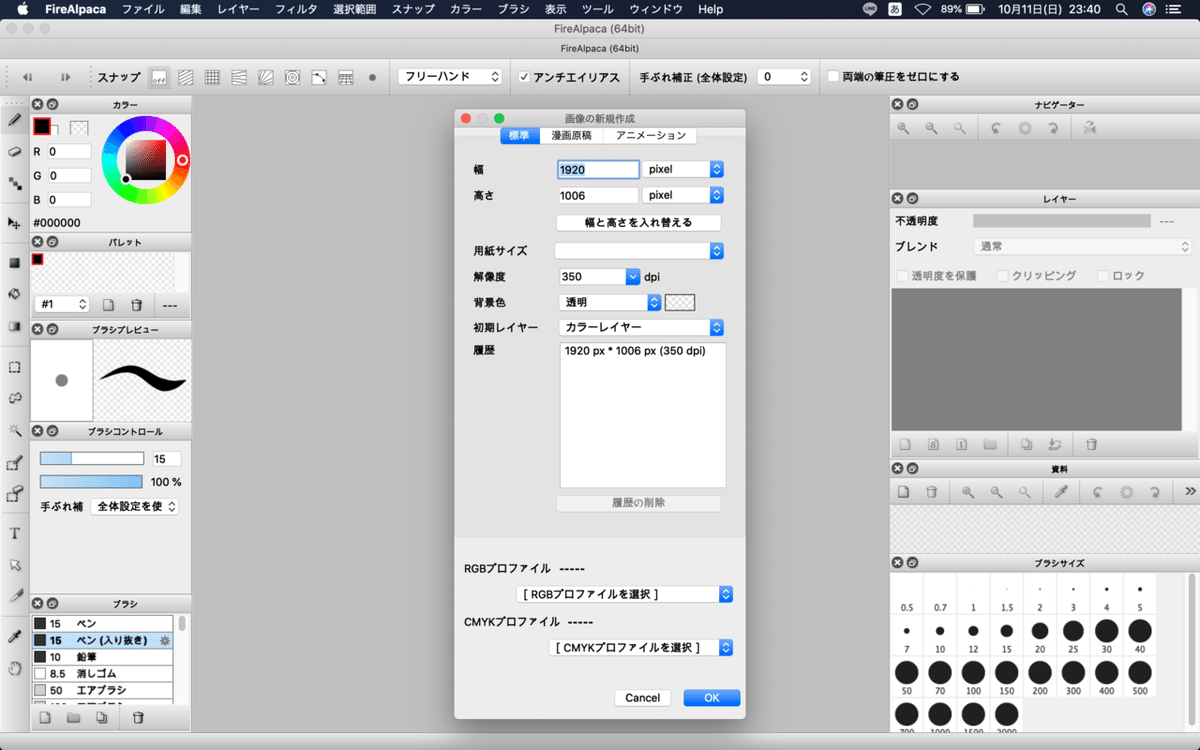This screenshot has width=1200, height=750.
Task: Select the Gradient tool
Action: pos(15,326)
